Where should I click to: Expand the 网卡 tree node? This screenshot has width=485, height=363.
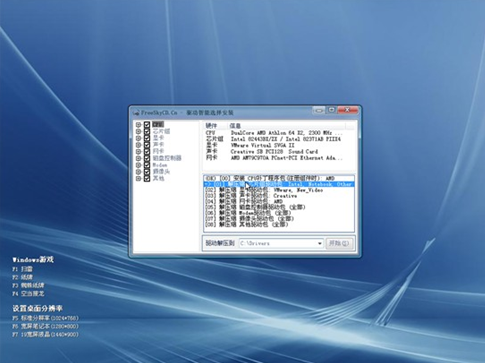click(139, 151)
